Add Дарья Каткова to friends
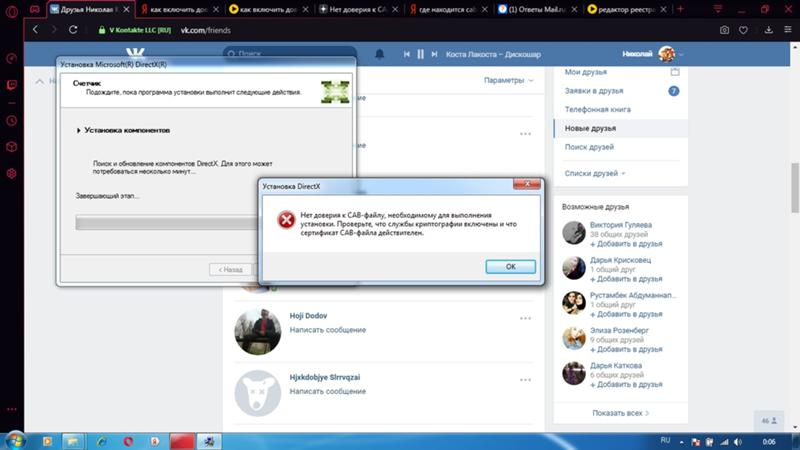Screen dimensions: 800x450 coord(626,385)
